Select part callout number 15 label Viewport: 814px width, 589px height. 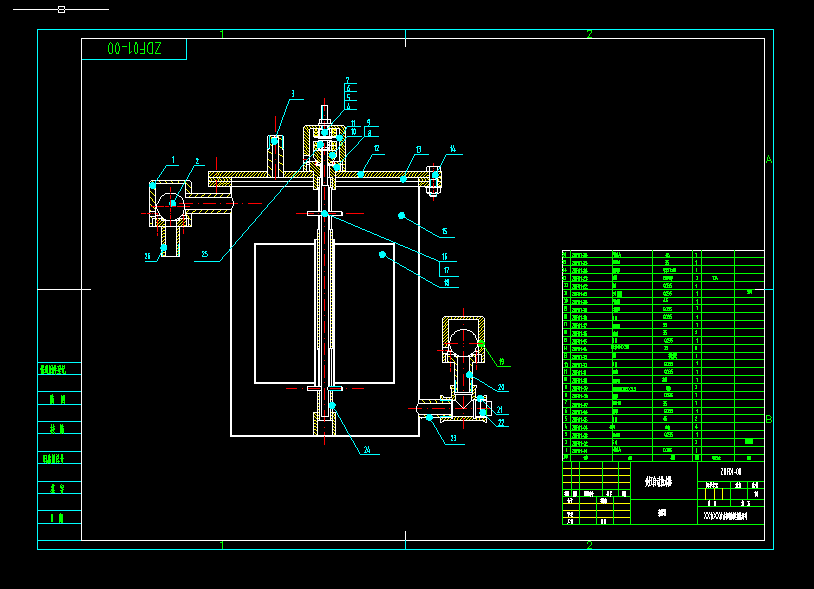click(445, 232)
